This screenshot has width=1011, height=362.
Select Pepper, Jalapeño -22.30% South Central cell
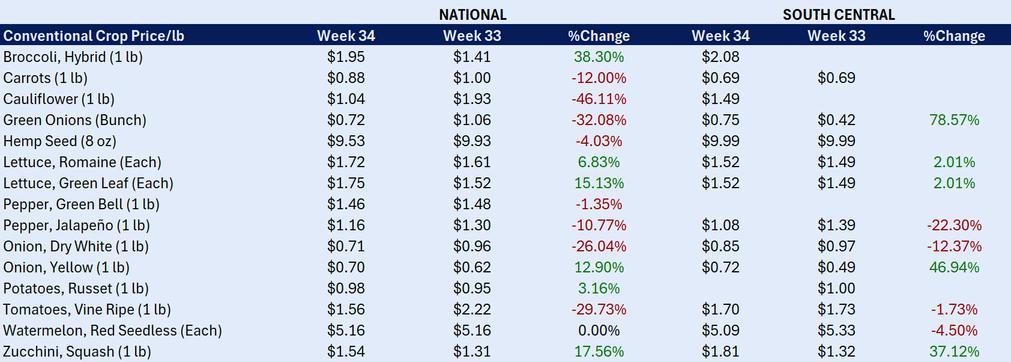(x=954, y=225)
